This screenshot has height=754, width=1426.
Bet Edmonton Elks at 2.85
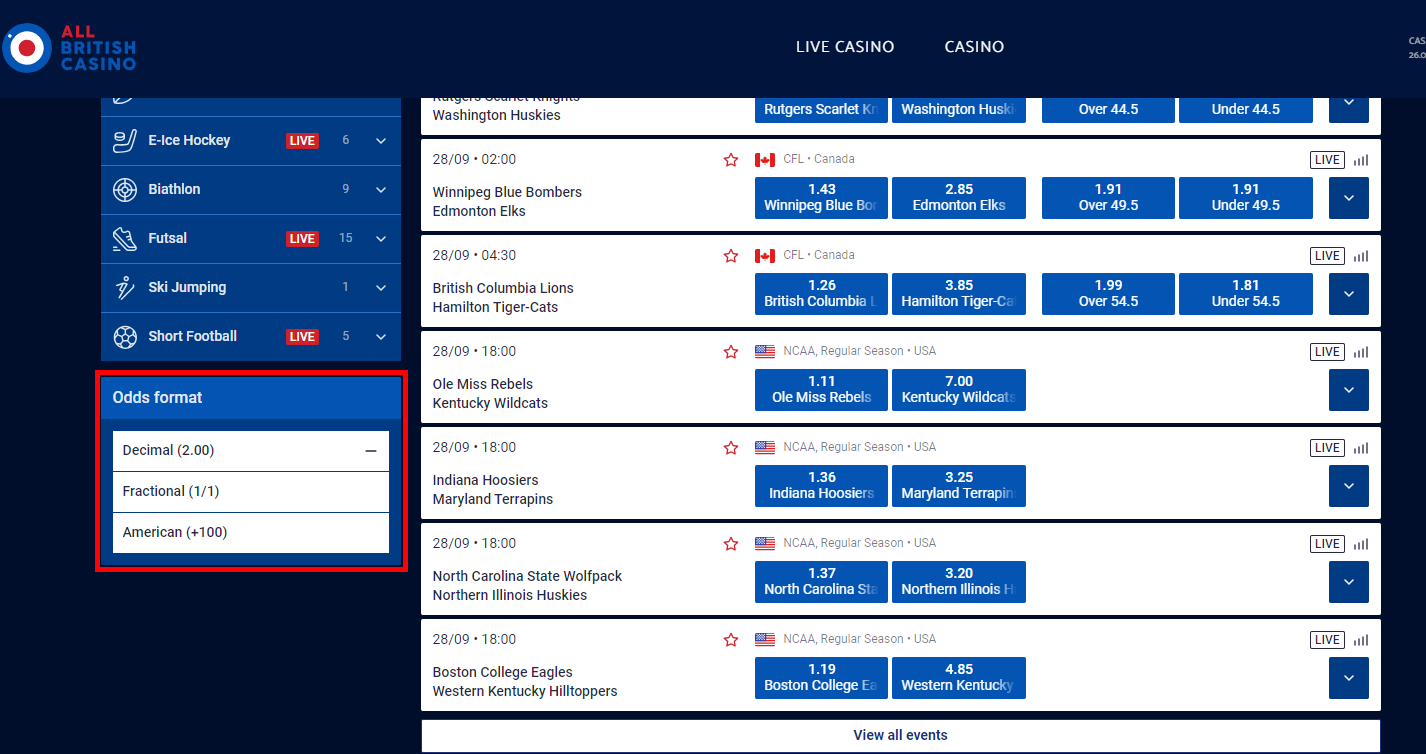pos(959,198)
